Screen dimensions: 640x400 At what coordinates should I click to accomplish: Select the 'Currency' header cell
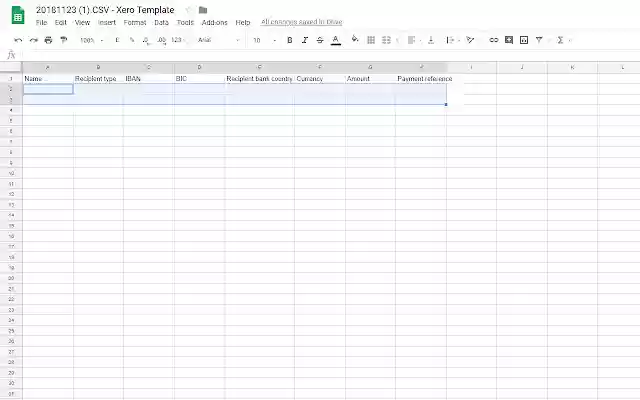coord(320,79)
